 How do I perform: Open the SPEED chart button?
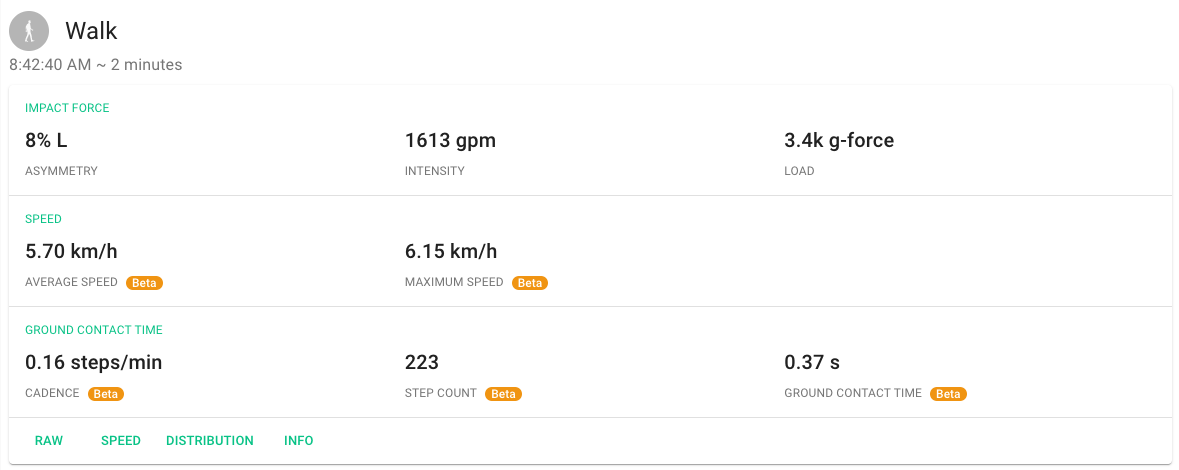coord(121,441)
